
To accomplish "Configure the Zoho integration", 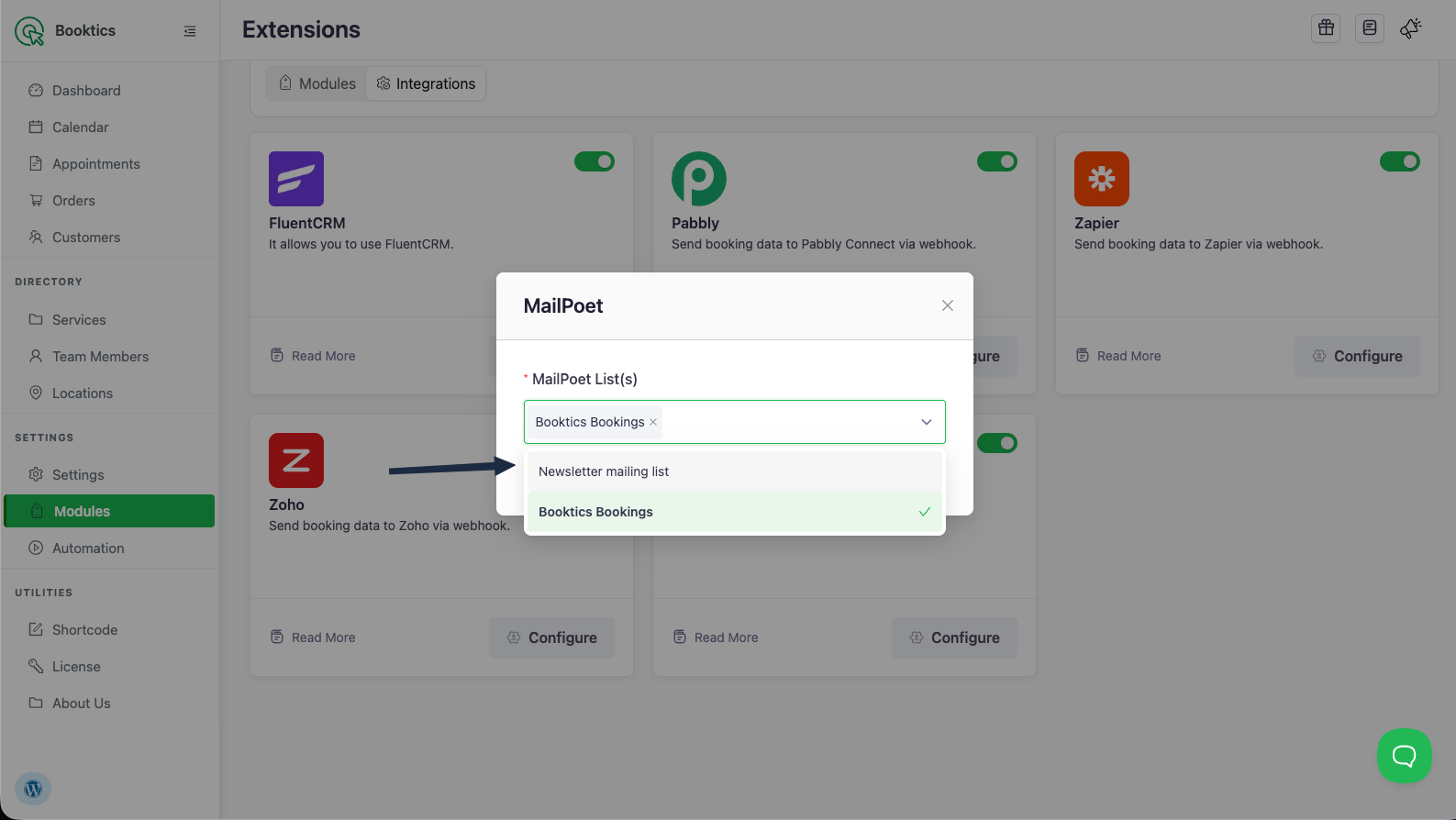I will 551,637.
